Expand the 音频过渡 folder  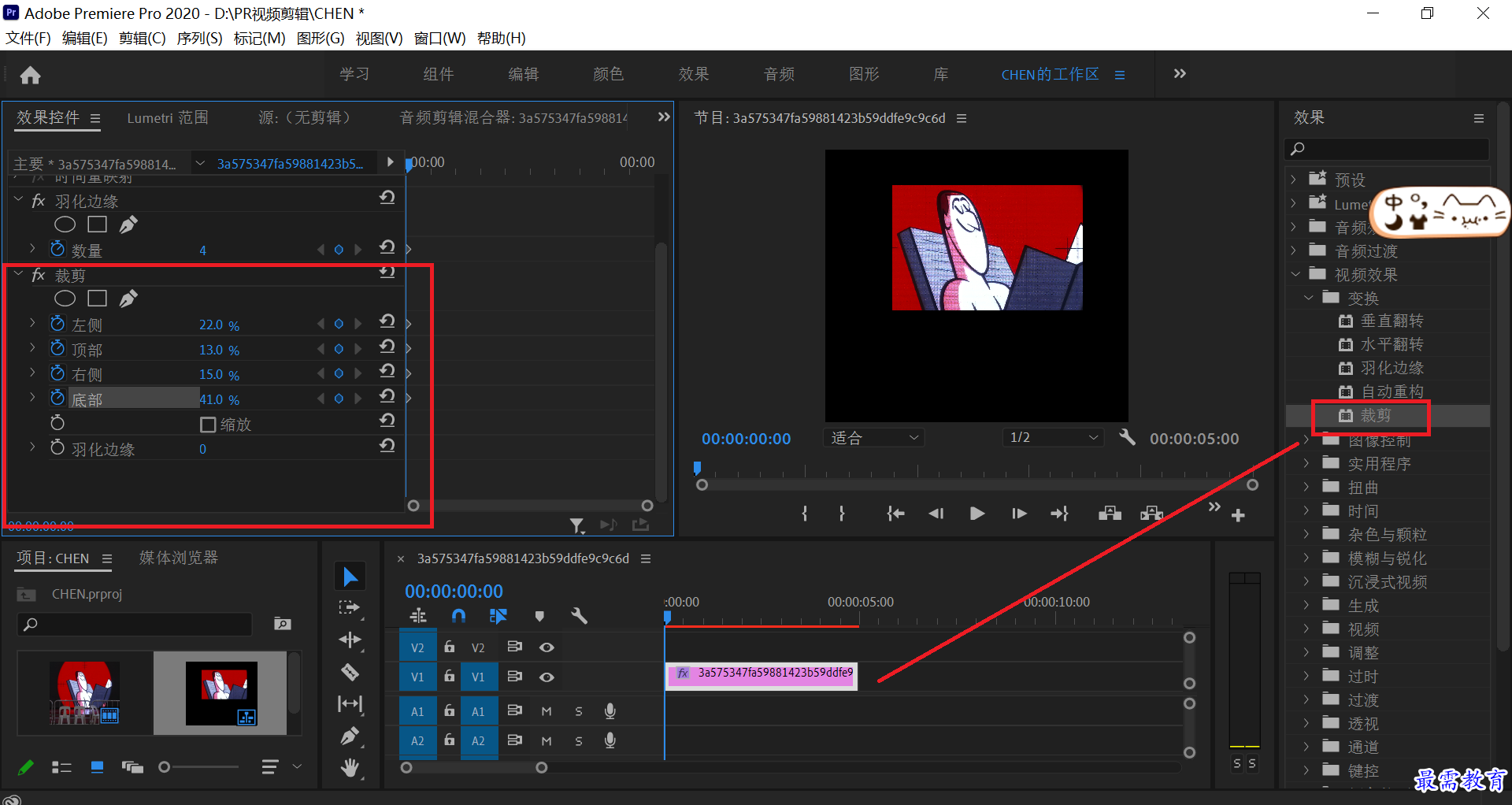coord(1293,250)
